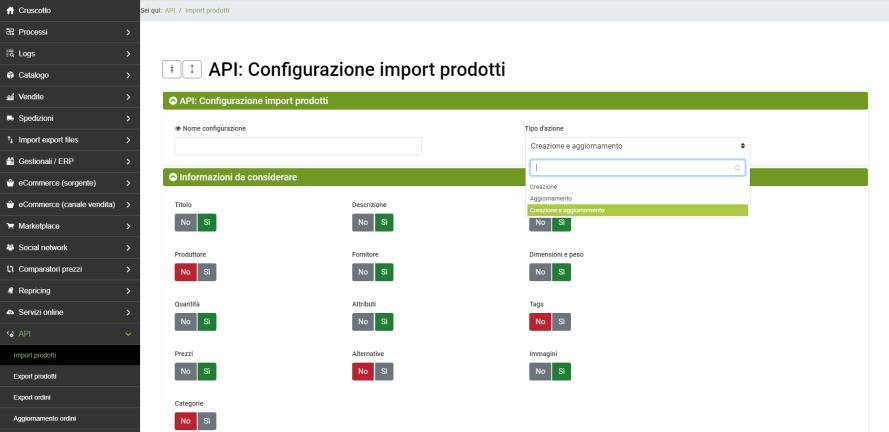Click the Processi sidebar icon
The image size is (889, 432).
[10, 32]
